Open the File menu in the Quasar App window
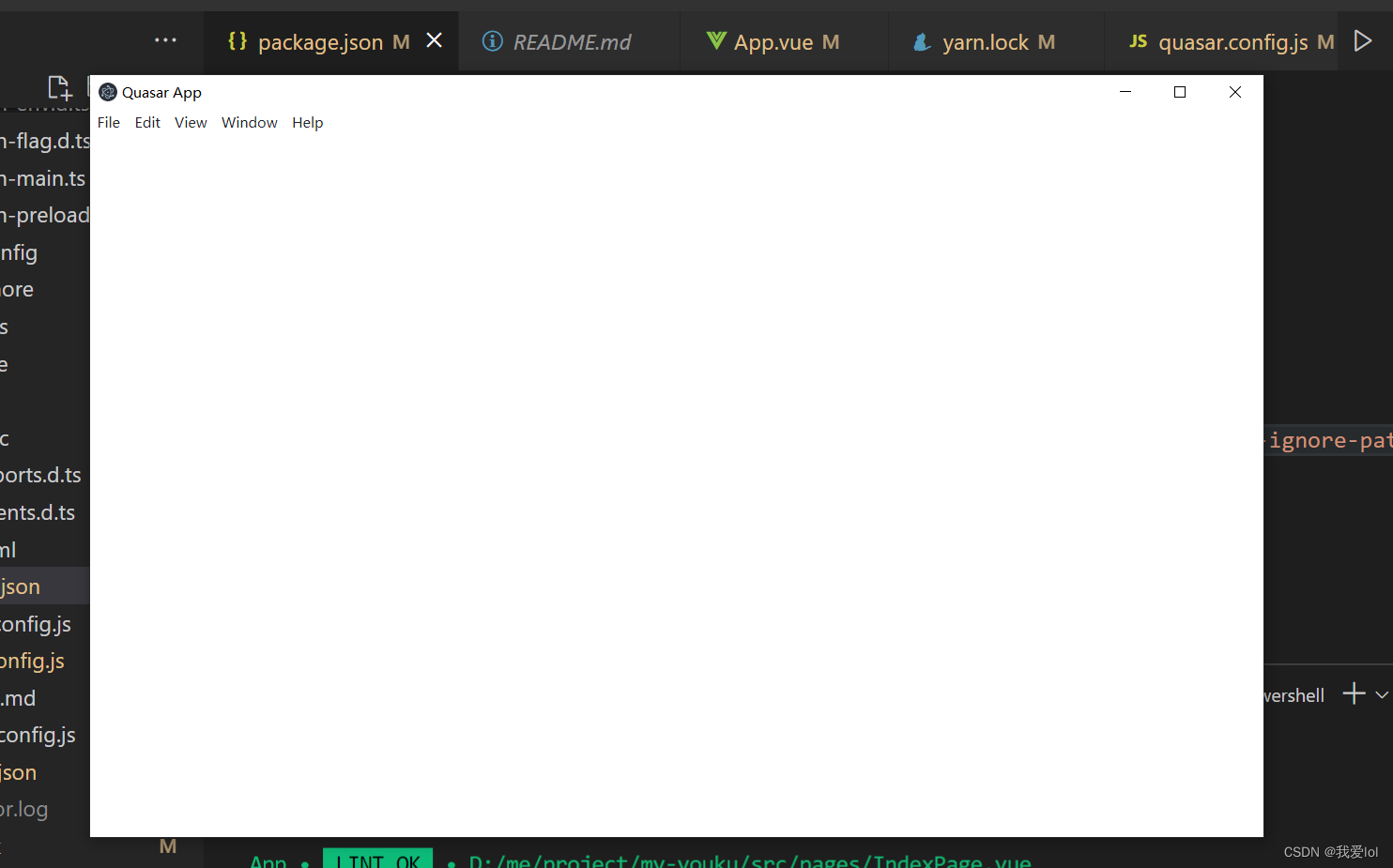Image resolution: width=1393 pixels, height=868 pixels. tap(109, 122)
